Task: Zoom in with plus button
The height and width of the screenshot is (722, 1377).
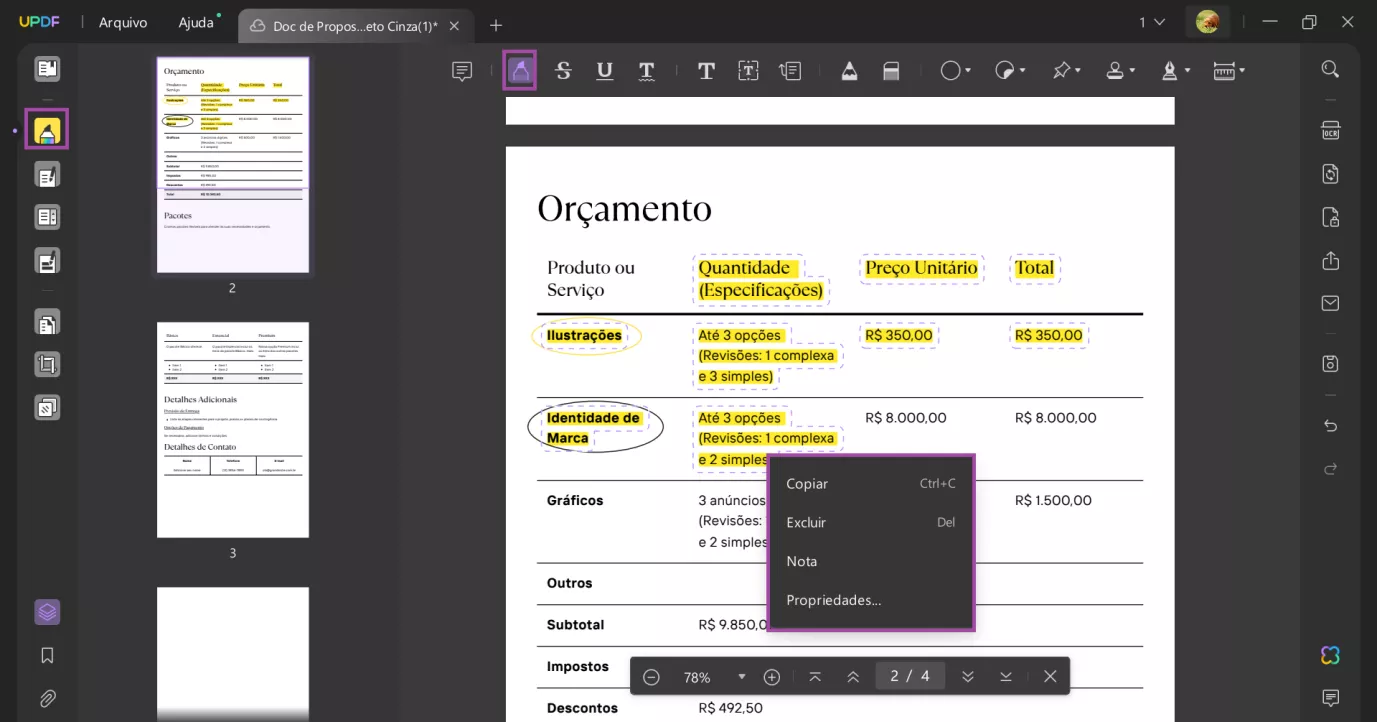Action: [x=772, y=677]
